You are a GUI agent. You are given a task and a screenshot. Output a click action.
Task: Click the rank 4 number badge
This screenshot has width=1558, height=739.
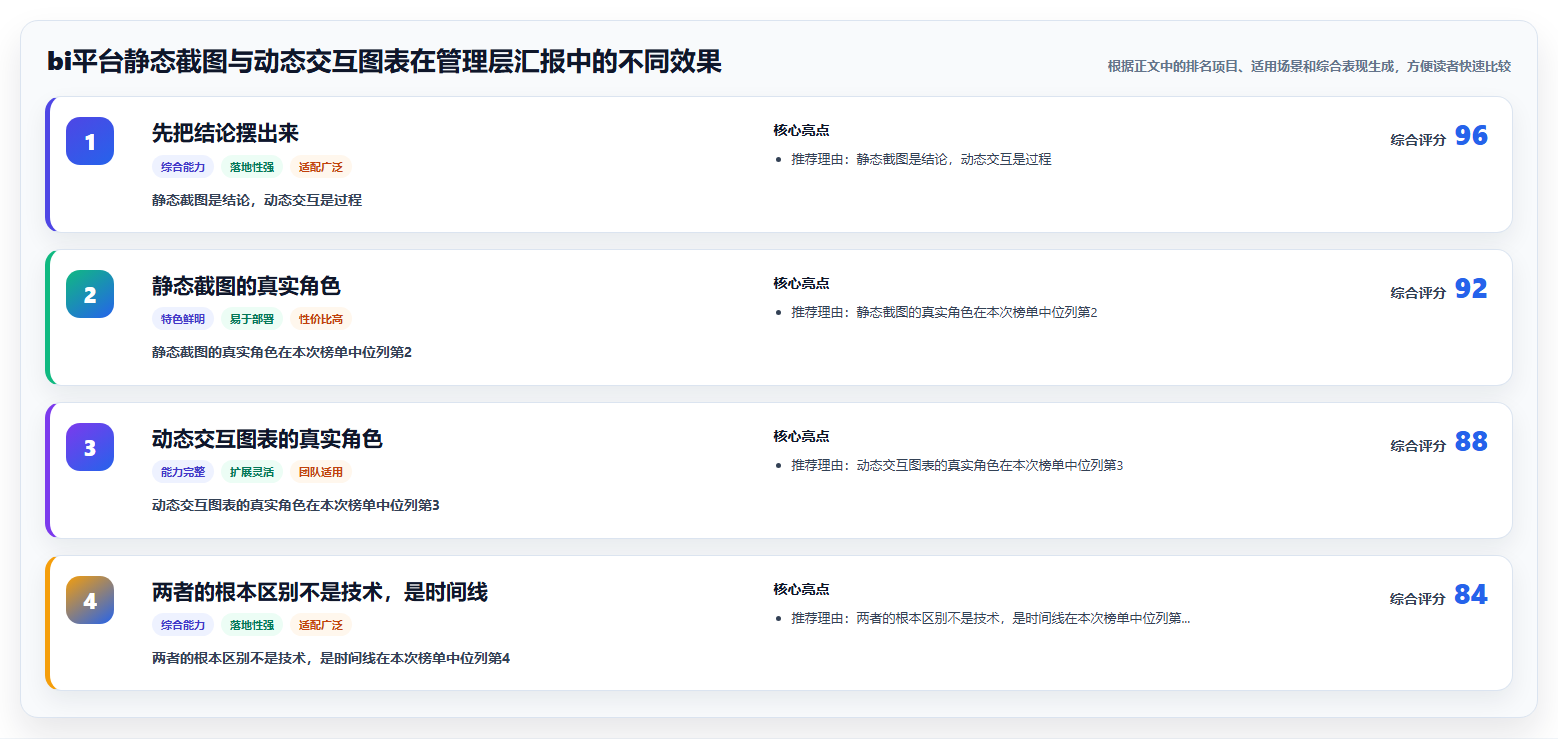pyautogui.click(x=90, y=600)
